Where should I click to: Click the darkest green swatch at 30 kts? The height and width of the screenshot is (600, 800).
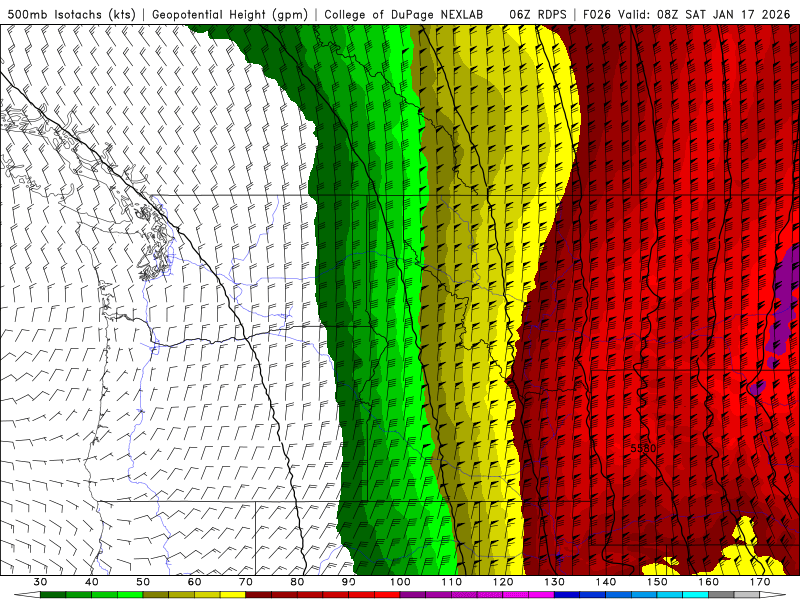(53, 595)
